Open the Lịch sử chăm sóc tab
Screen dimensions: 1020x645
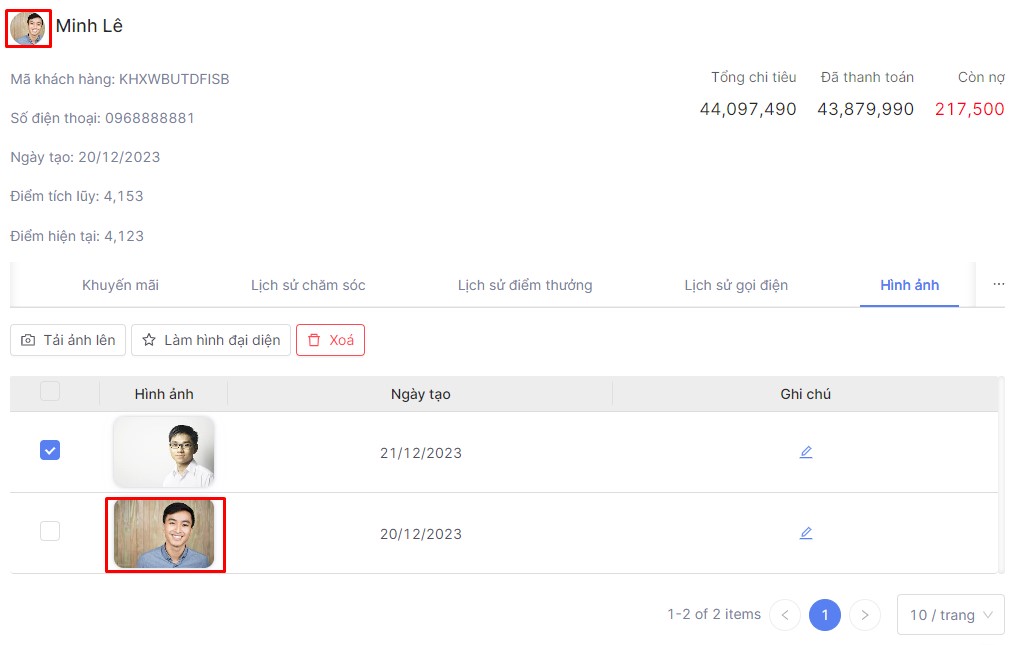308,286
